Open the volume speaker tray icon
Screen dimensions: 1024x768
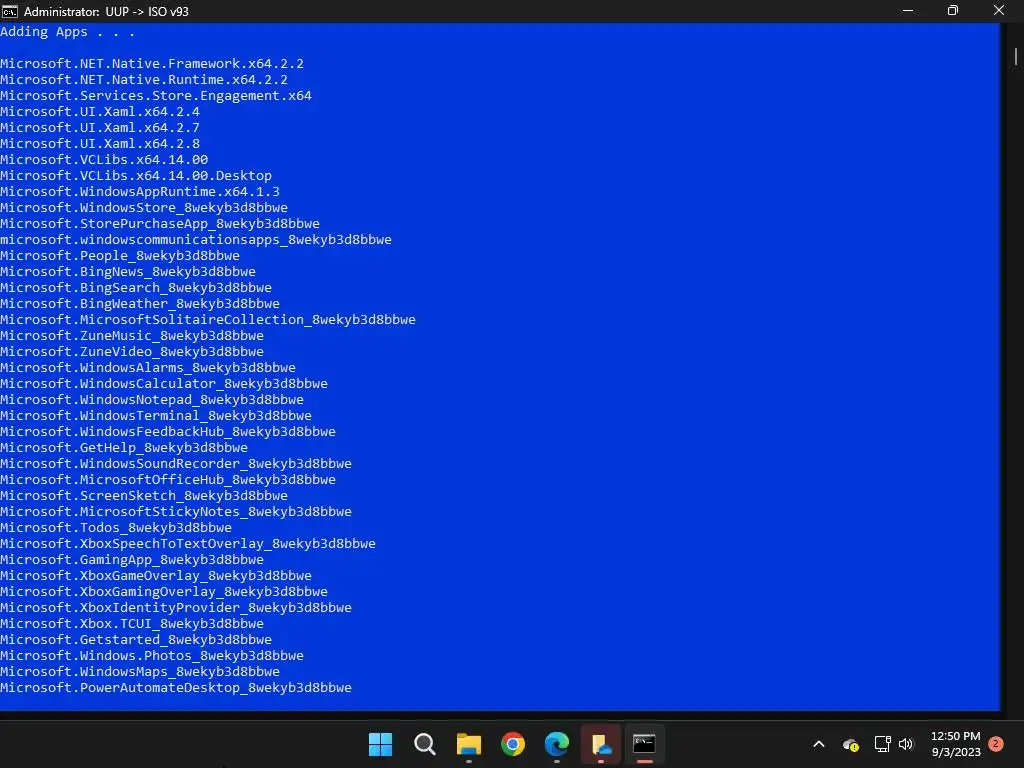pos(906,744)
